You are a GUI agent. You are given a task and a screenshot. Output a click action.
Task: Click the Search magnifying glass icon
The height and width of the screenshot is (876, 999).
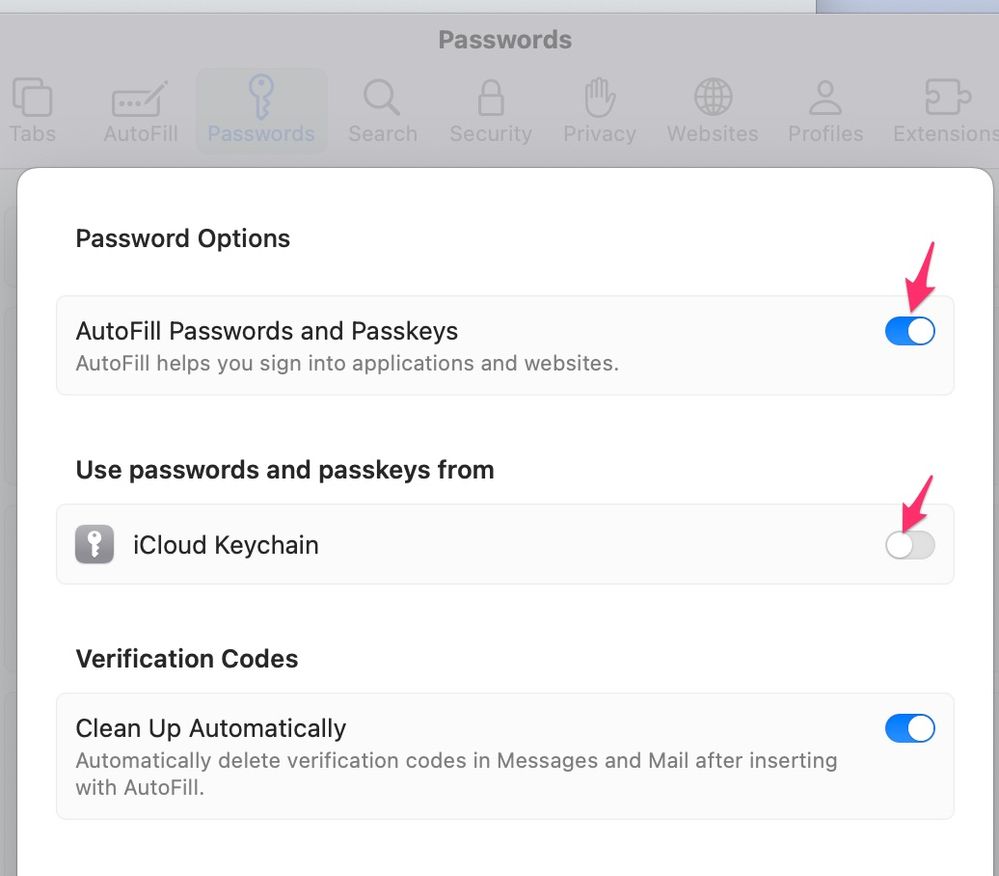point(382,99)
